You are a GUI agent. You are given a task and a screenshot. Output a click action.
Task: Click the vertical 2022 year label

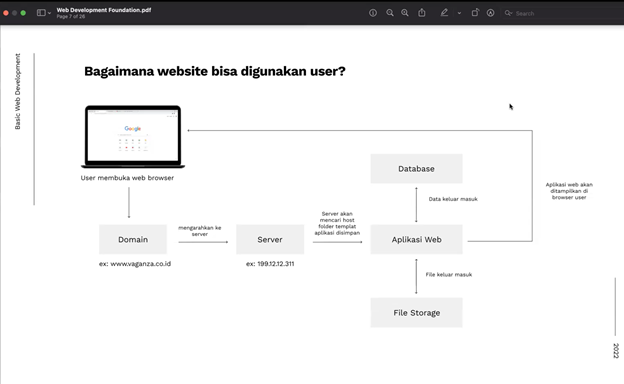616,351
